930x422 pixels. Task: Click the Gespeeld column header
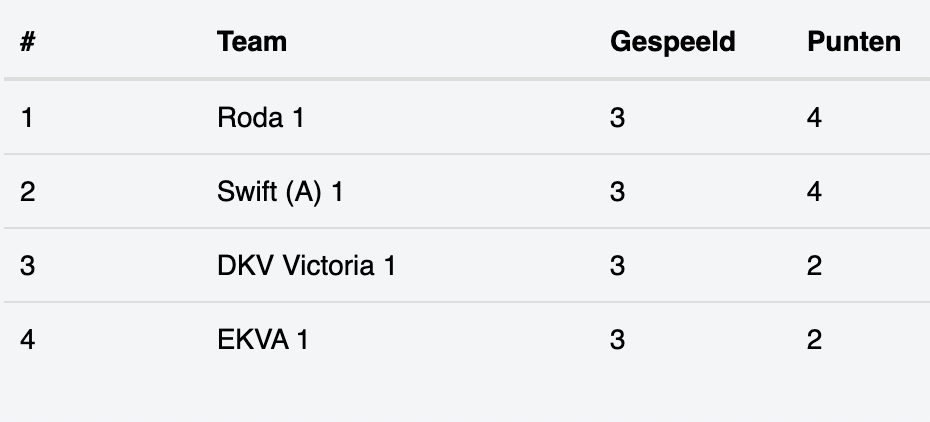coord(673,42)
